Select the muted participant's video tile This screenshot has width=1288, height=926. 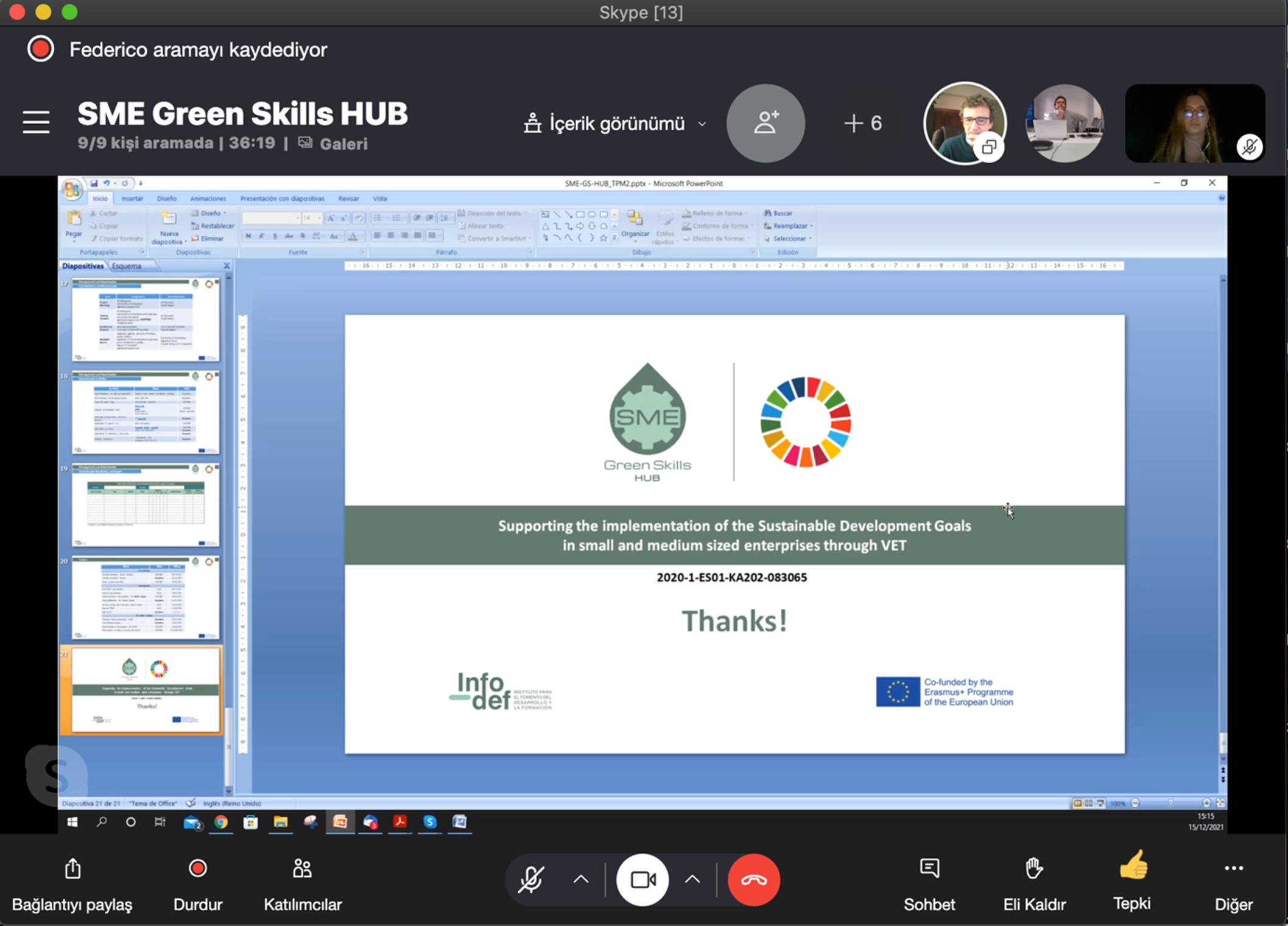(1194, 124)
